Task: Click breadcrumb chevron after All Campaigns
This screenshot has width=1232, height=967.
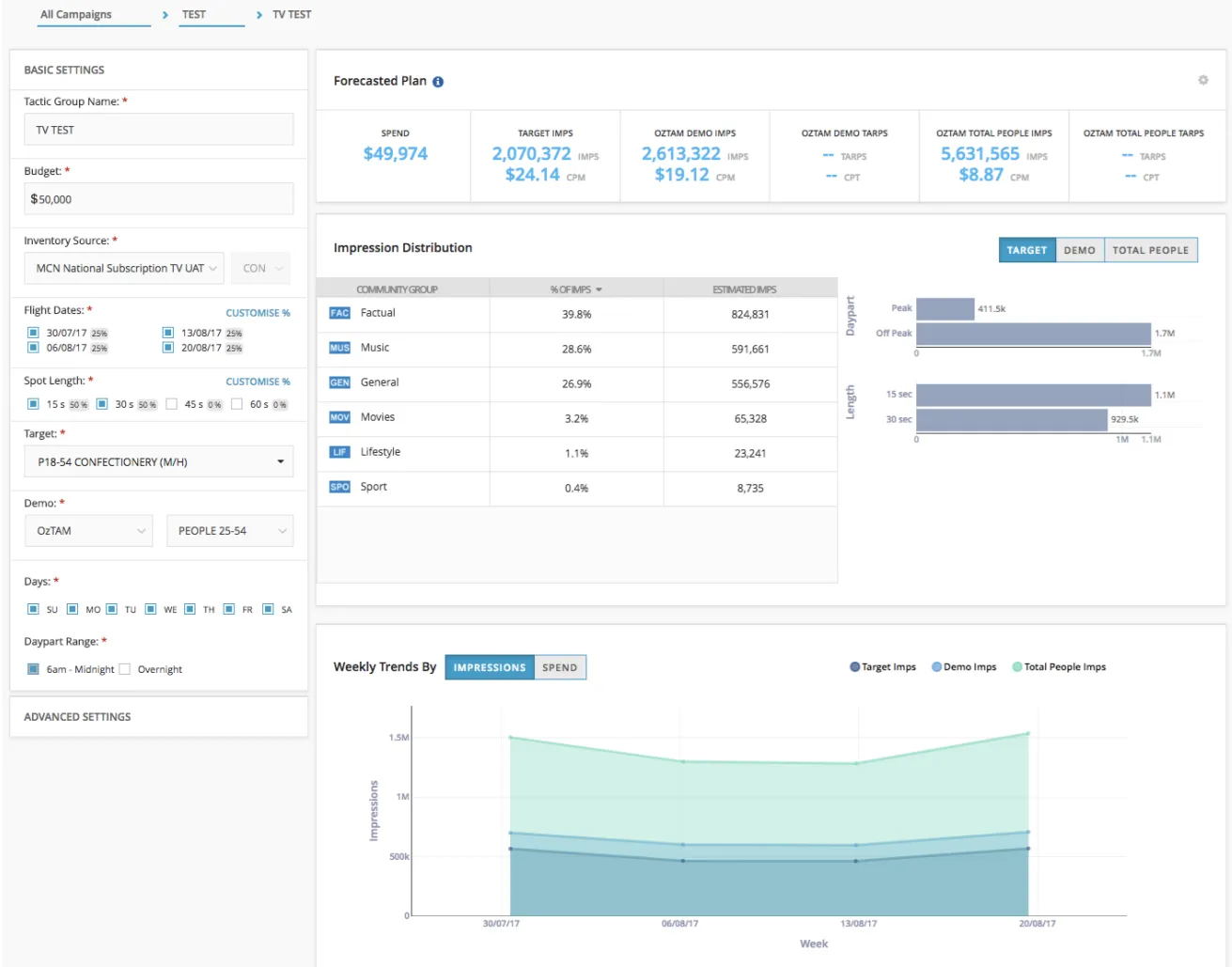Action: (165, 15)
